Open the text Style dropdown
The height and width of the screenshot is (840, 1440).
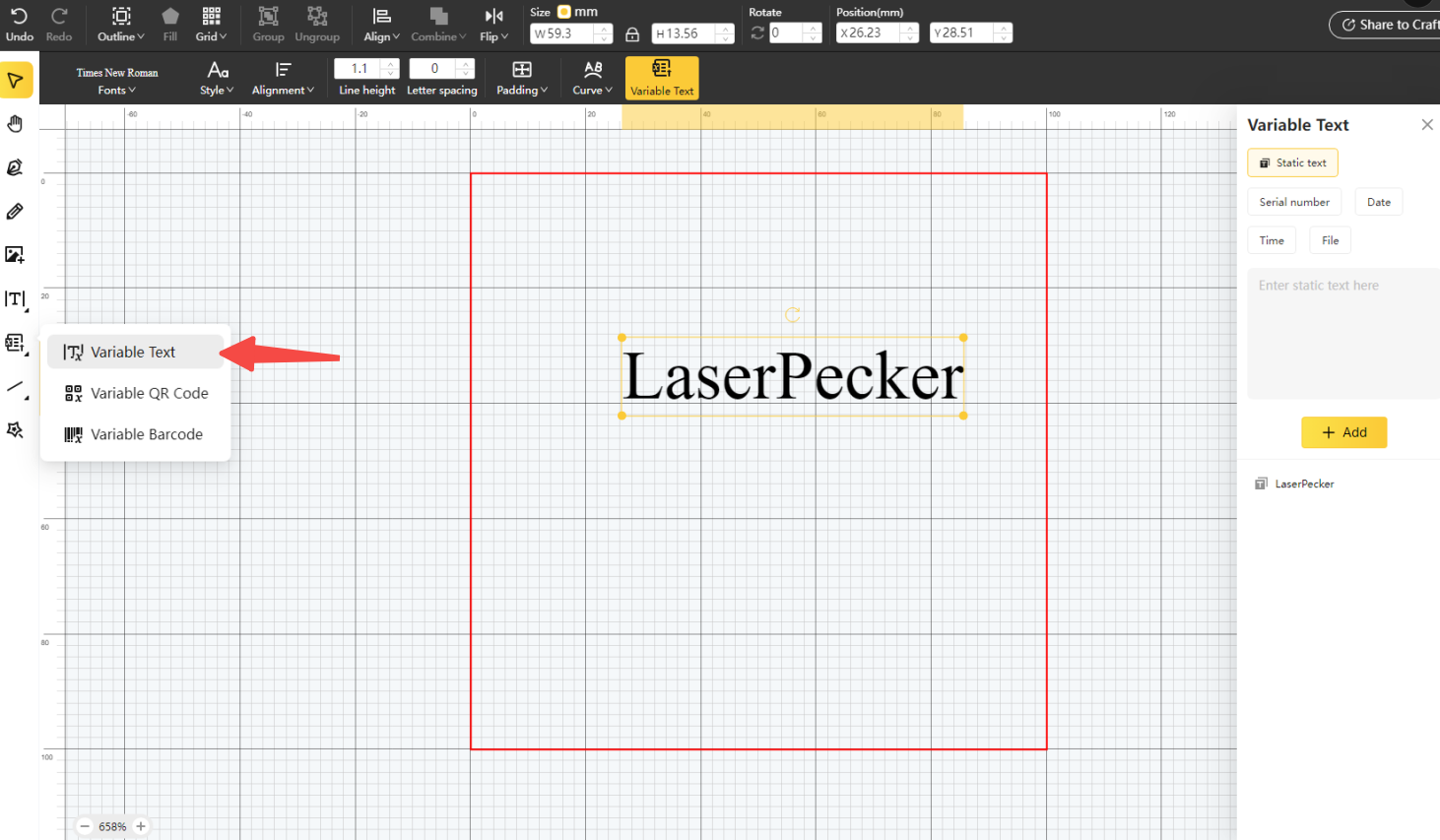217,79
